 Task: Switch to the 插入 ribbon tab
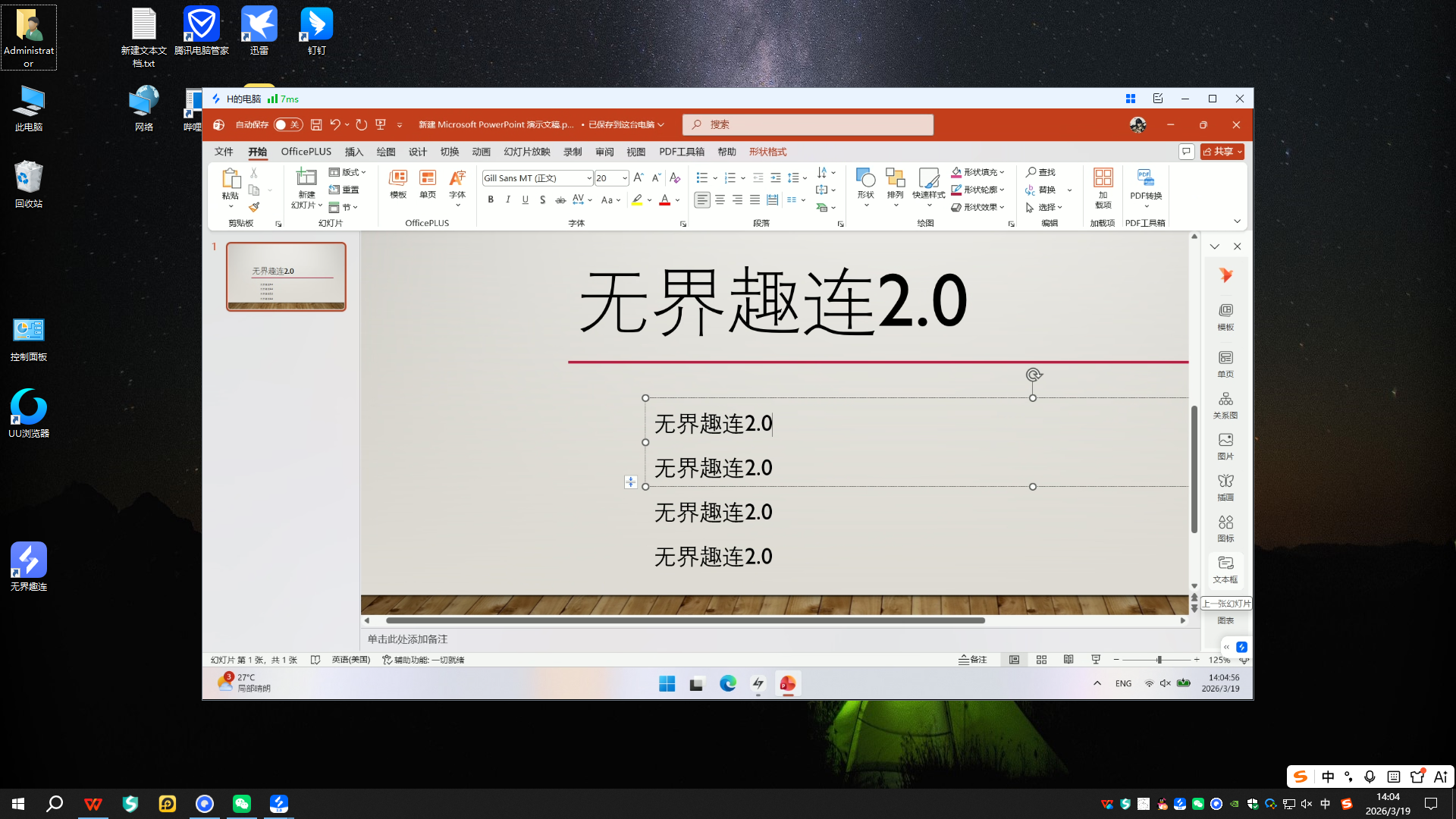(353, 152)
